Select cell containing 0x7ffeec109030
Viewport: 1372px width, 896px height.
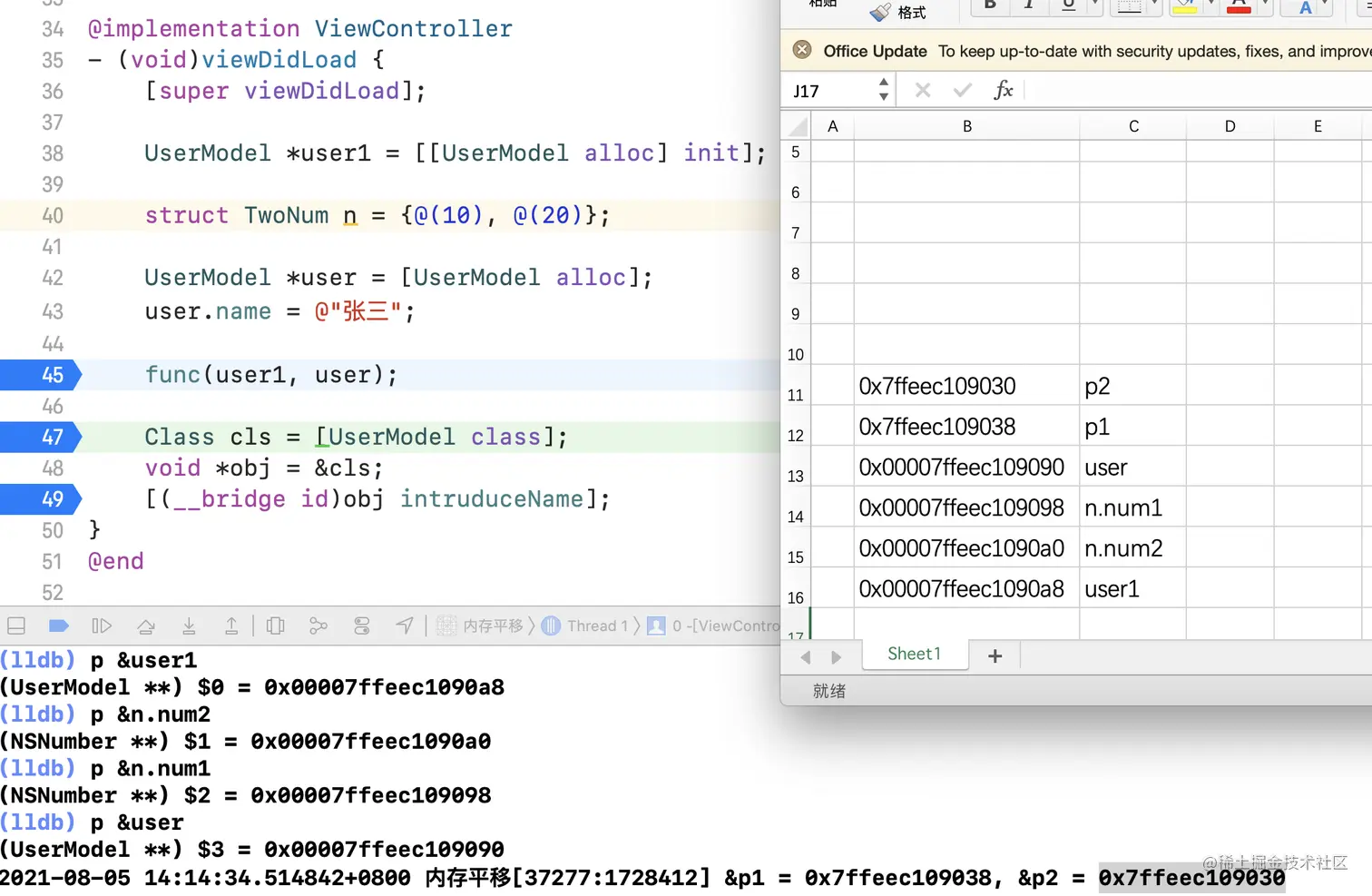(967, 386)
